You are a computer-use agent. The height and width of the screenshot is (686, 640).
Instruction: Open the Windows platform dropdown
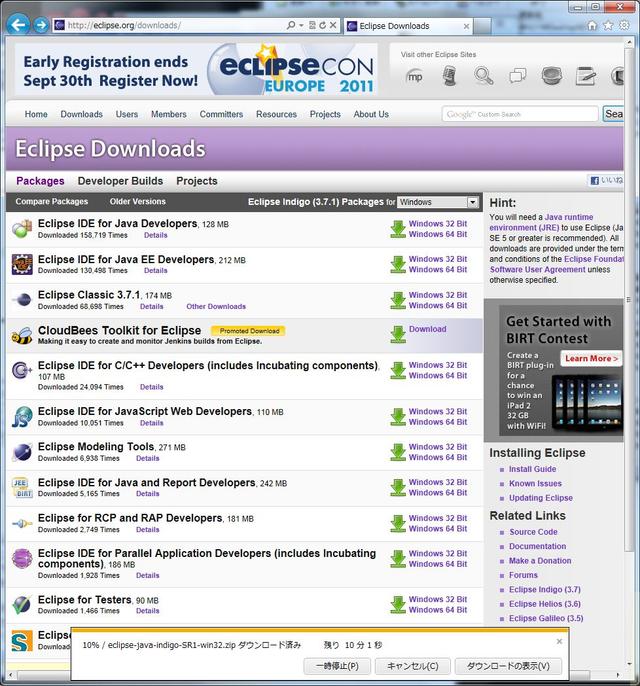tap(438, 202)
